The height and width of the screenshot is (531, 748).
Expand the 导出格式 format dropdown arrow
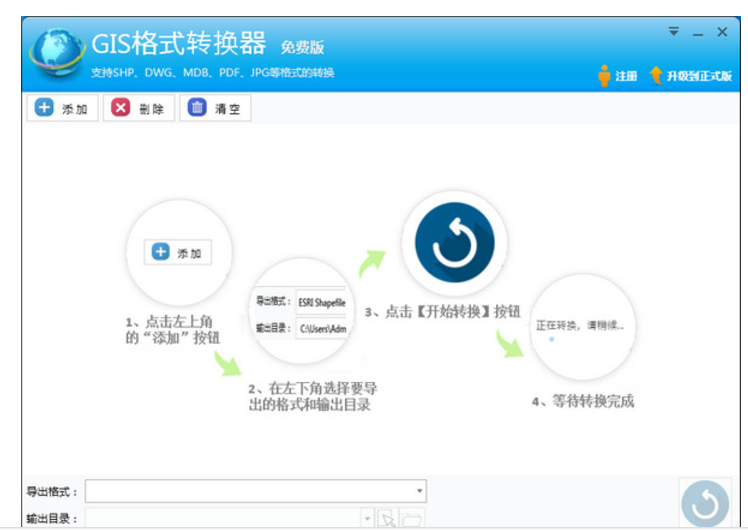[x=420, y=491]
